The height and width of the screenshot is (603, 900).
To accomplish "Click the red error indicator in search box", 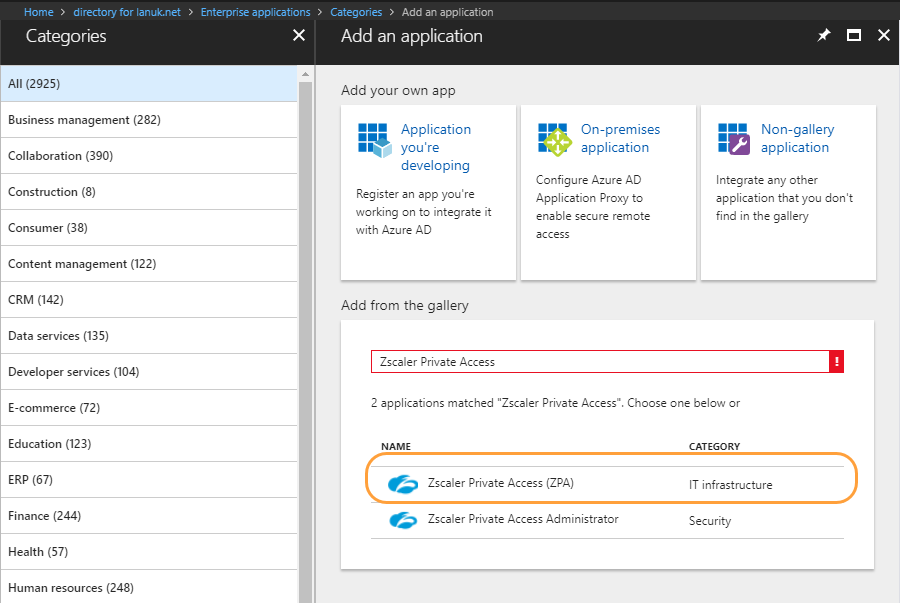I will point(836,361).
